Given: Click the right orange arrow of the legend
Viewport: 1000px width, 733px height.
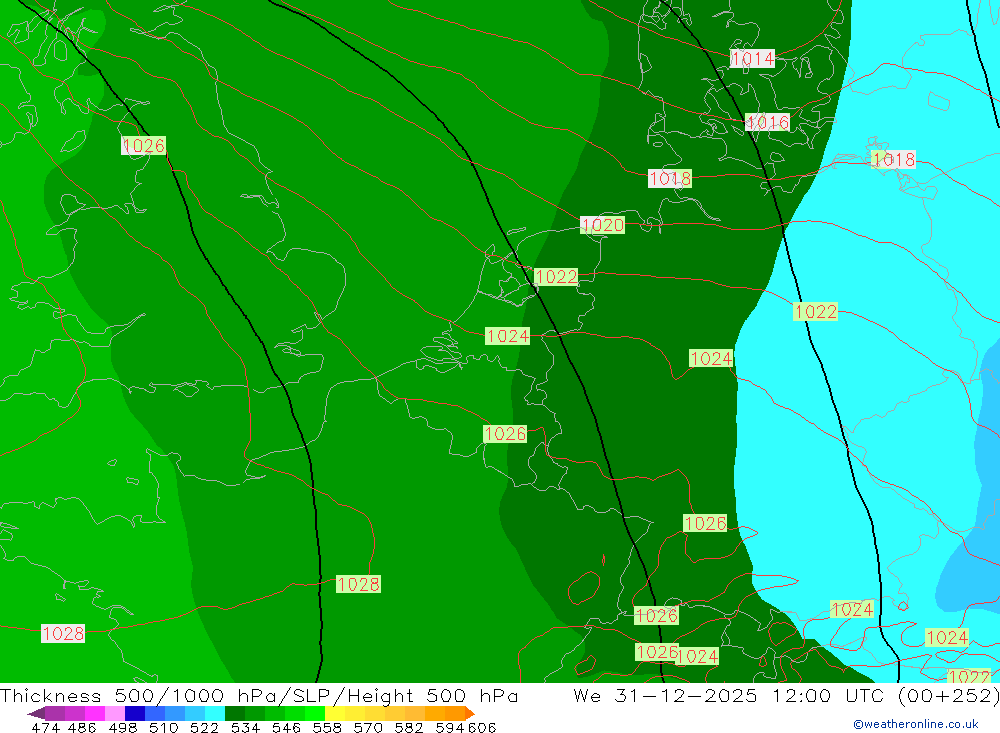Looking at the screenshot, I should tap(470, 713).
